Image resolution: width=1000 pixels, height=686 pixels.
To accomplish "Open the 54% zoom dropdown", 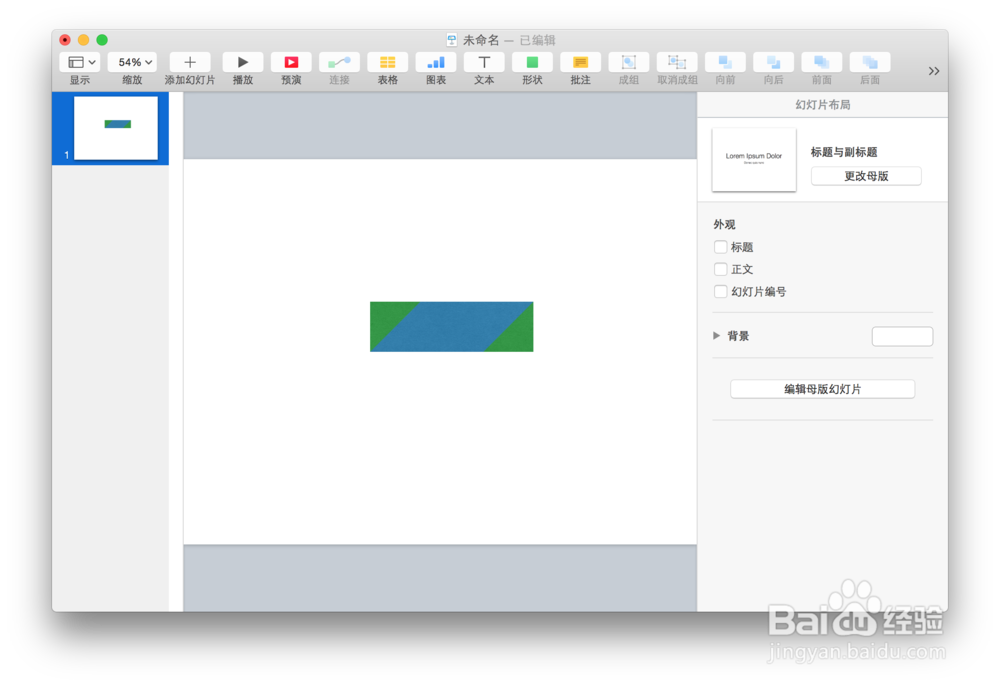I will 132,62.
